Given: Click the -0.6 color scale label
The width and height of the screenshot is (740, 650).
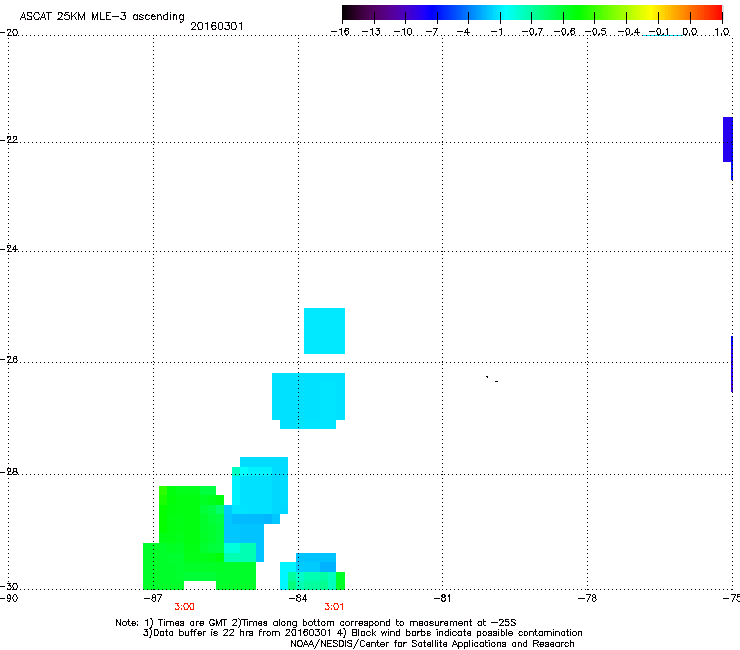Looking at the screenshot, I should (x=564, y=32).
